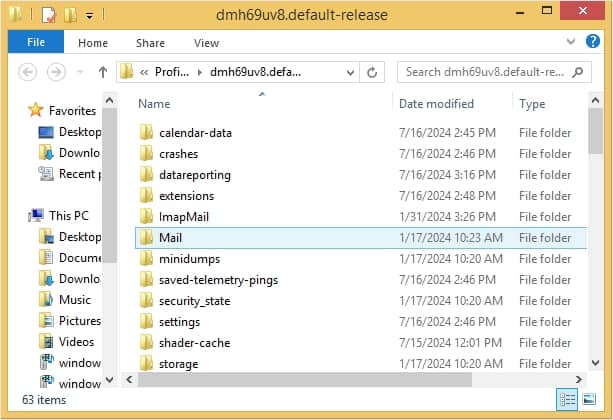
Task: Click the file list scroll down arrow
Action: (x=595, y=363)
